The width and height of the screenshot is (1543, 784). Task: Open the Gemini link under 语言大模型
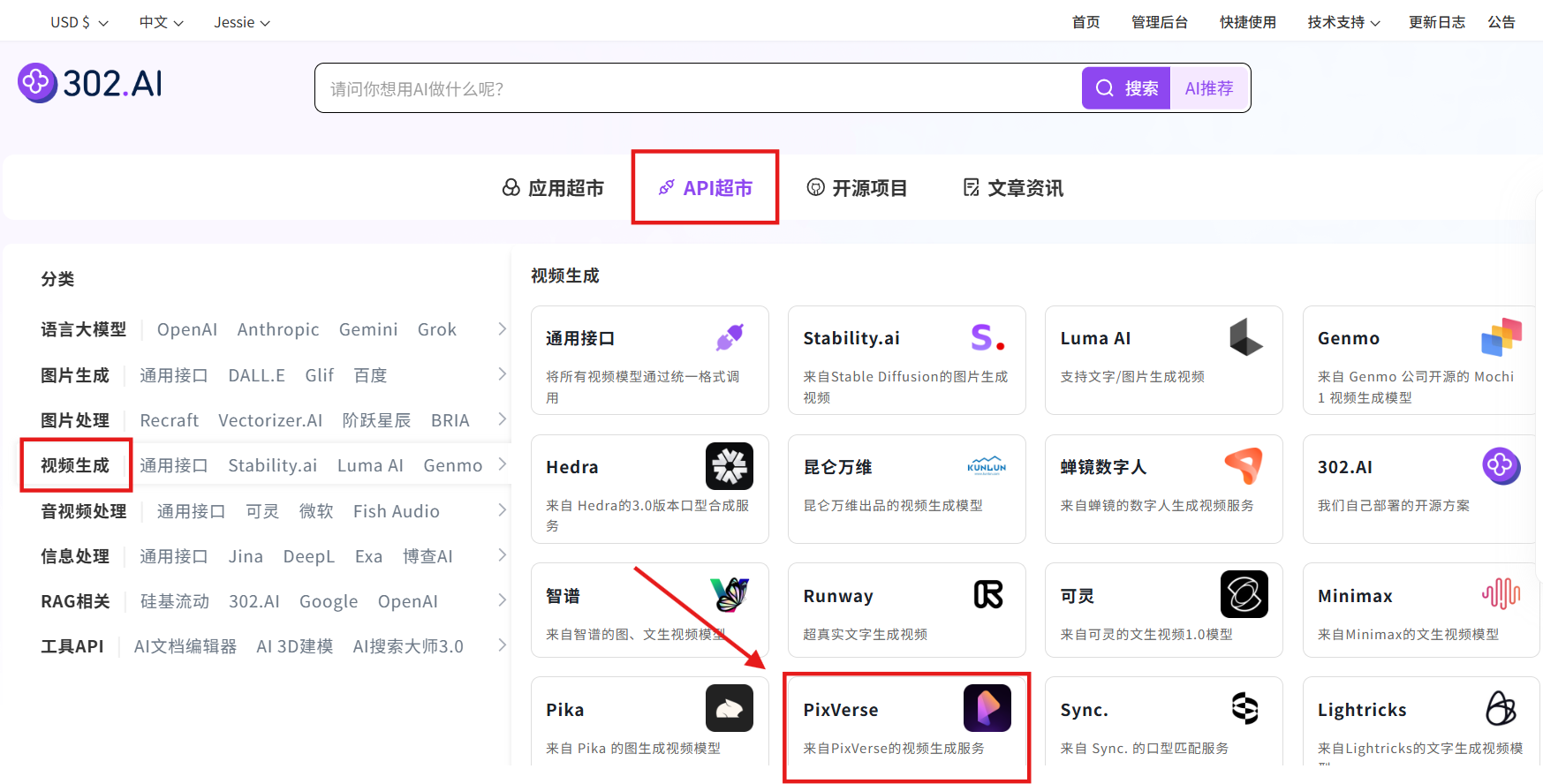coord(368,329)
